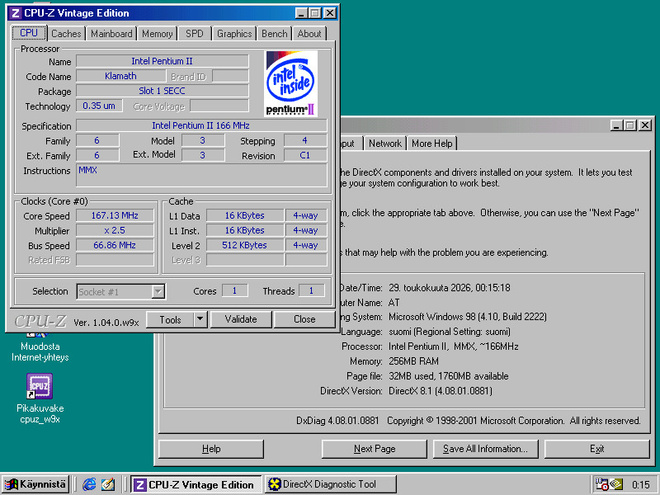Screen dimensions: 660x495
Task: Click the DirectX Version line in DxDiag
Action: pos(406,391)
